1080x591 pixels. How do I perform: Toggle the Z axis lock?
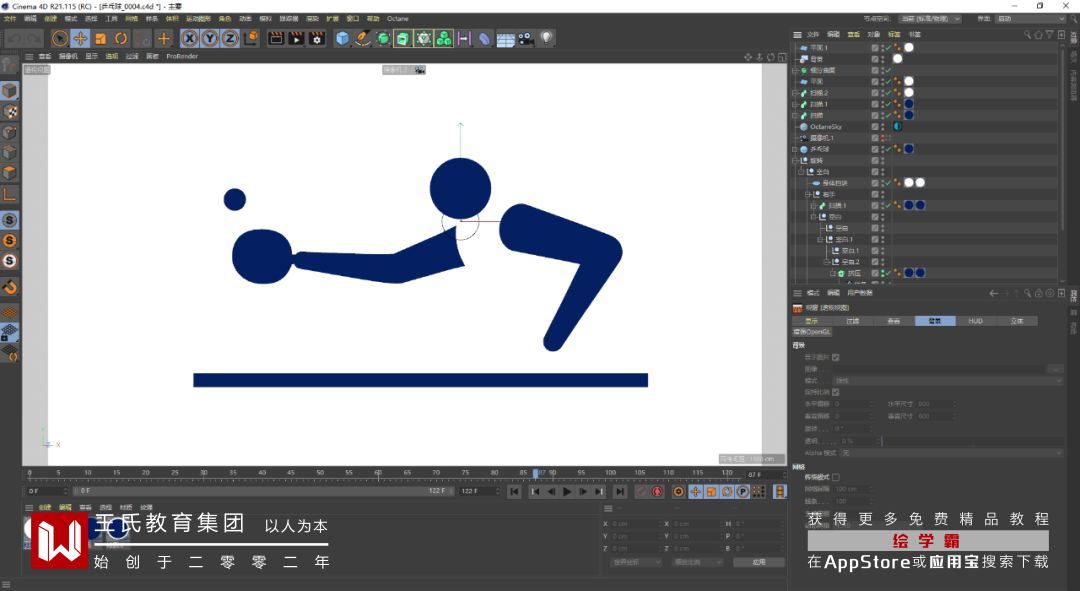click(x=230, y=39)
